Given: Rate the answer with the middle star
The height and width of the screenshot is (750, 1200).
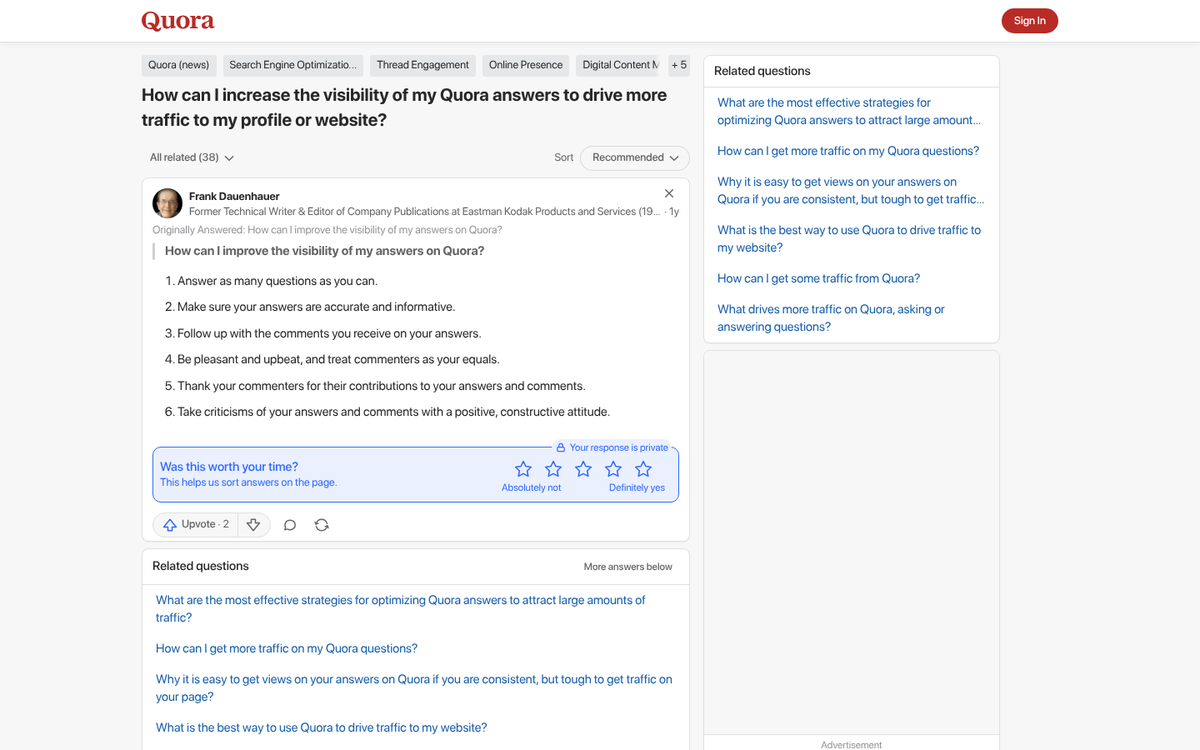Looking at the screenshot, I should pyautogui.click(x=583, y=468).
